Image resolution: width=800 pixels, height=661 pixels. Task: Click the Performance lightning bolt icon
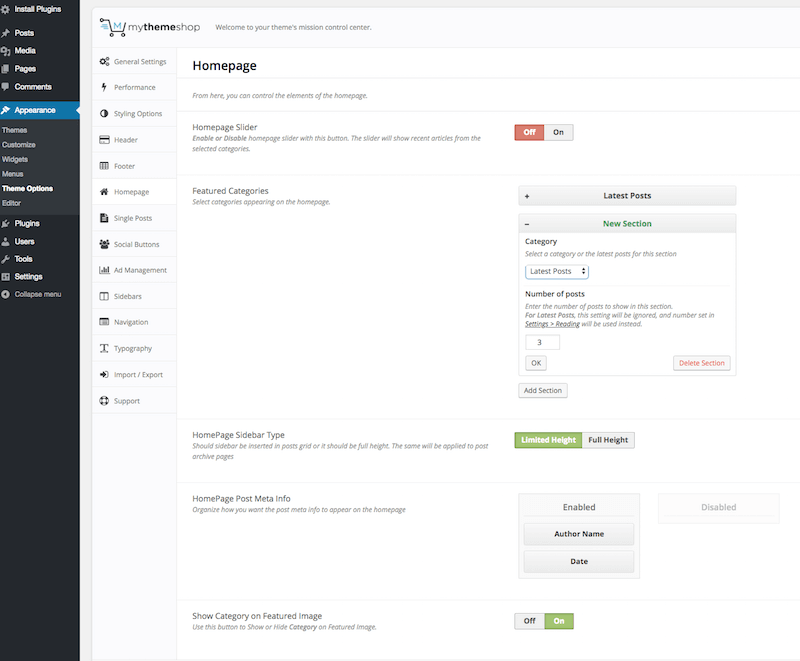[x=104, y=87]
